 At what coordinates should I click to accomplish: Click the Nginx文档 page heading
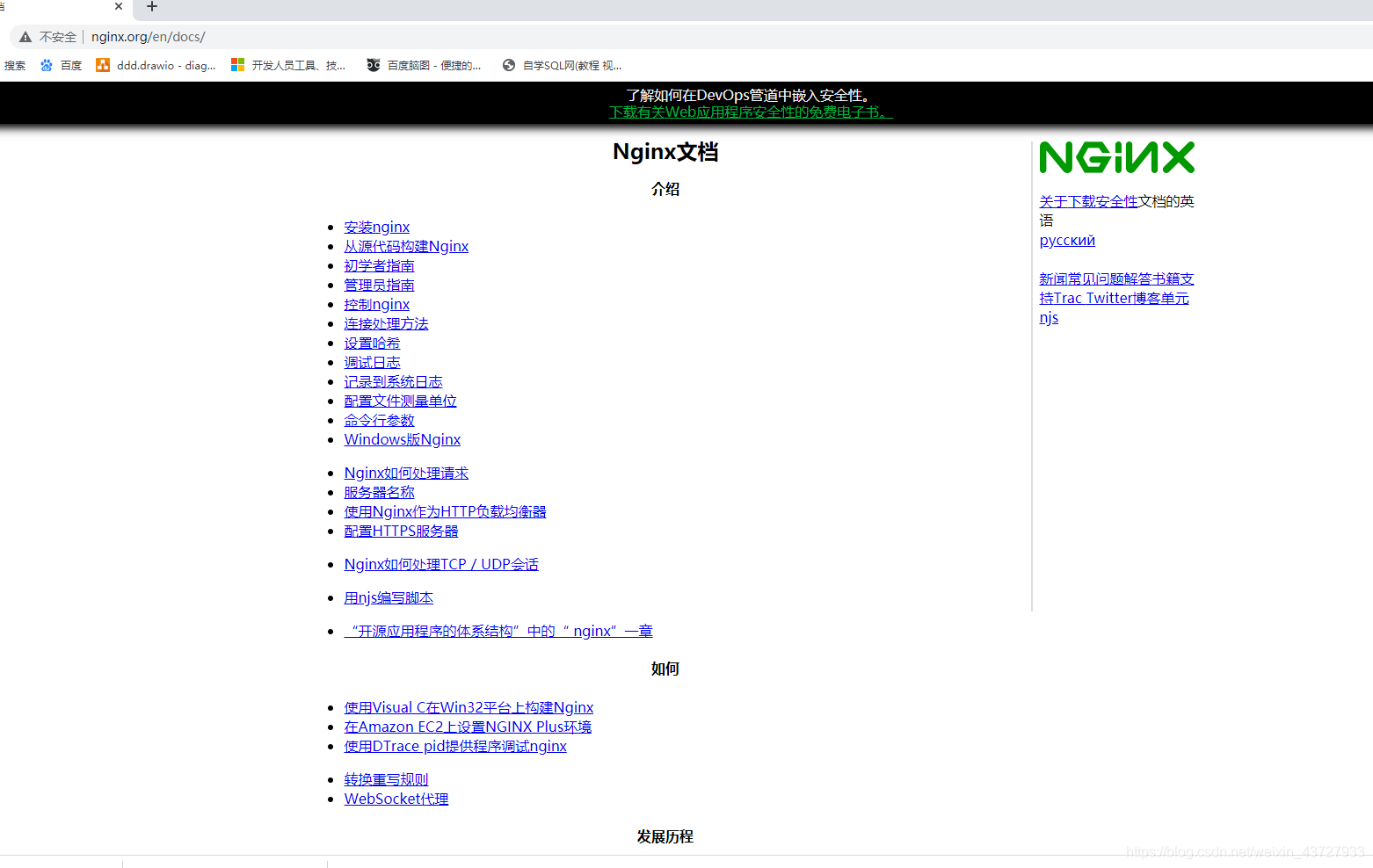coord(665,152)
